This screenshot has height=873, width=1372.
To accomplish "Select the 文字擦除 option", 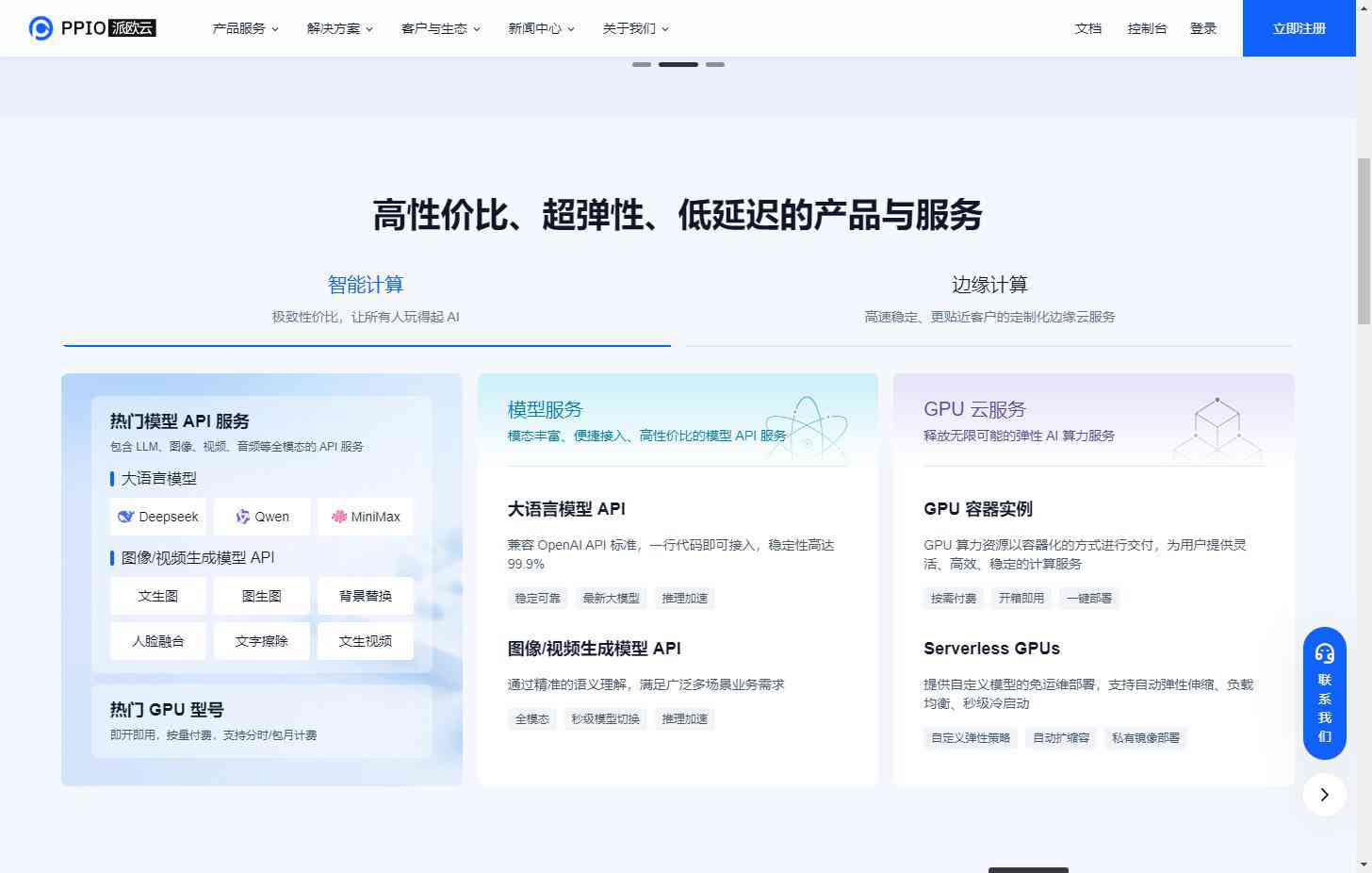I will click(262, 641).
